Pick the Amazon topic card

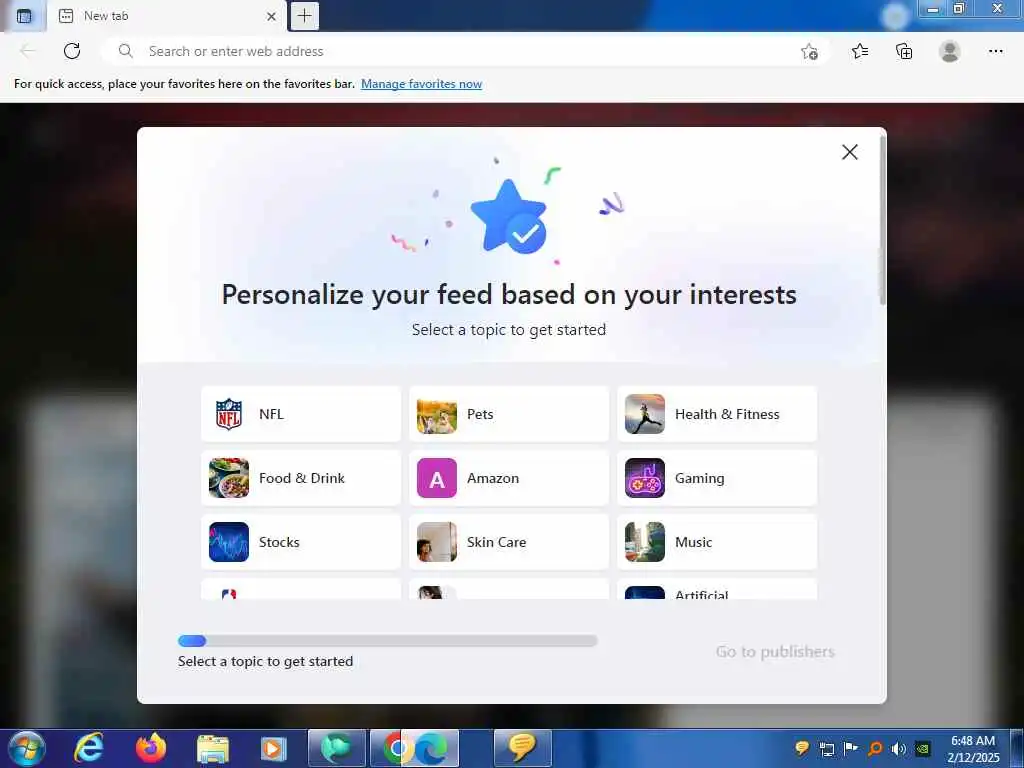pyautogui.click(x=509, y=478)
